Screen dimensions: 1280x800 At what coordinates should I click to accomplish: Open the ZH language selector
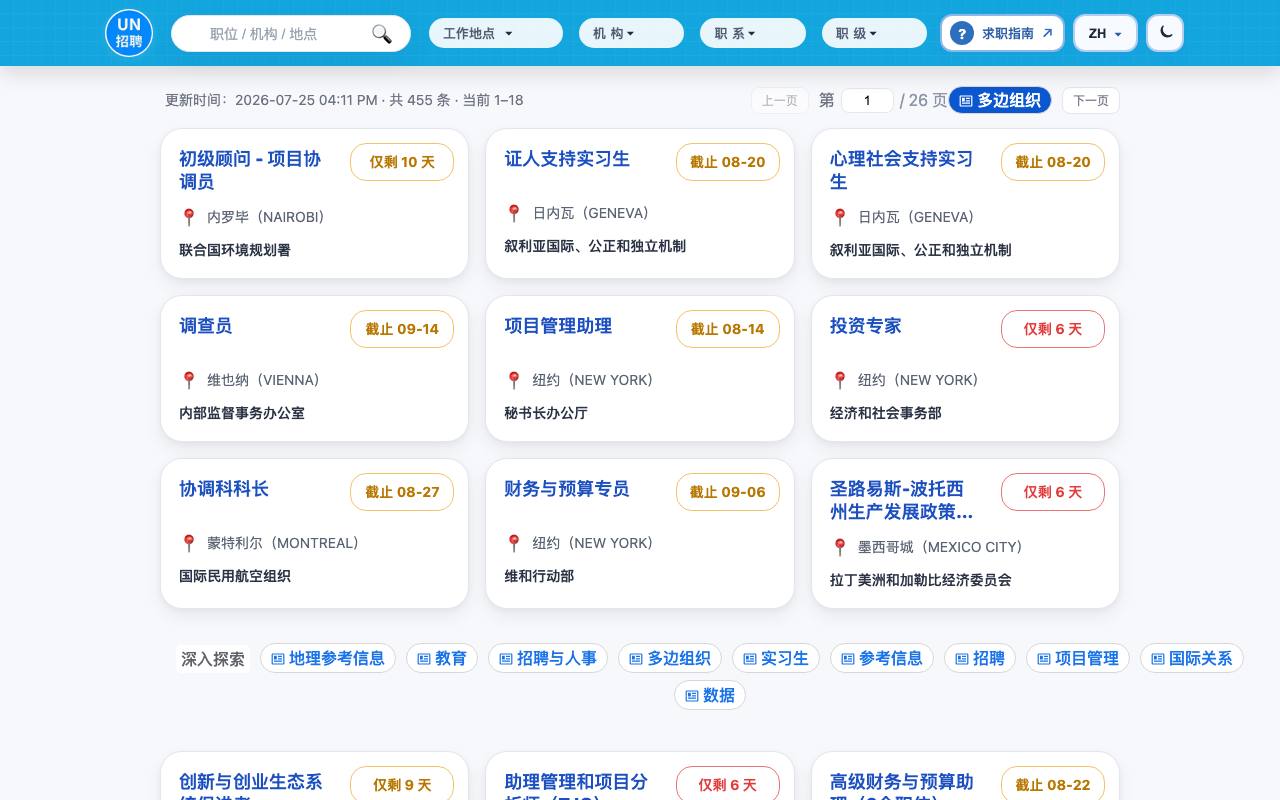point(1105,33)
